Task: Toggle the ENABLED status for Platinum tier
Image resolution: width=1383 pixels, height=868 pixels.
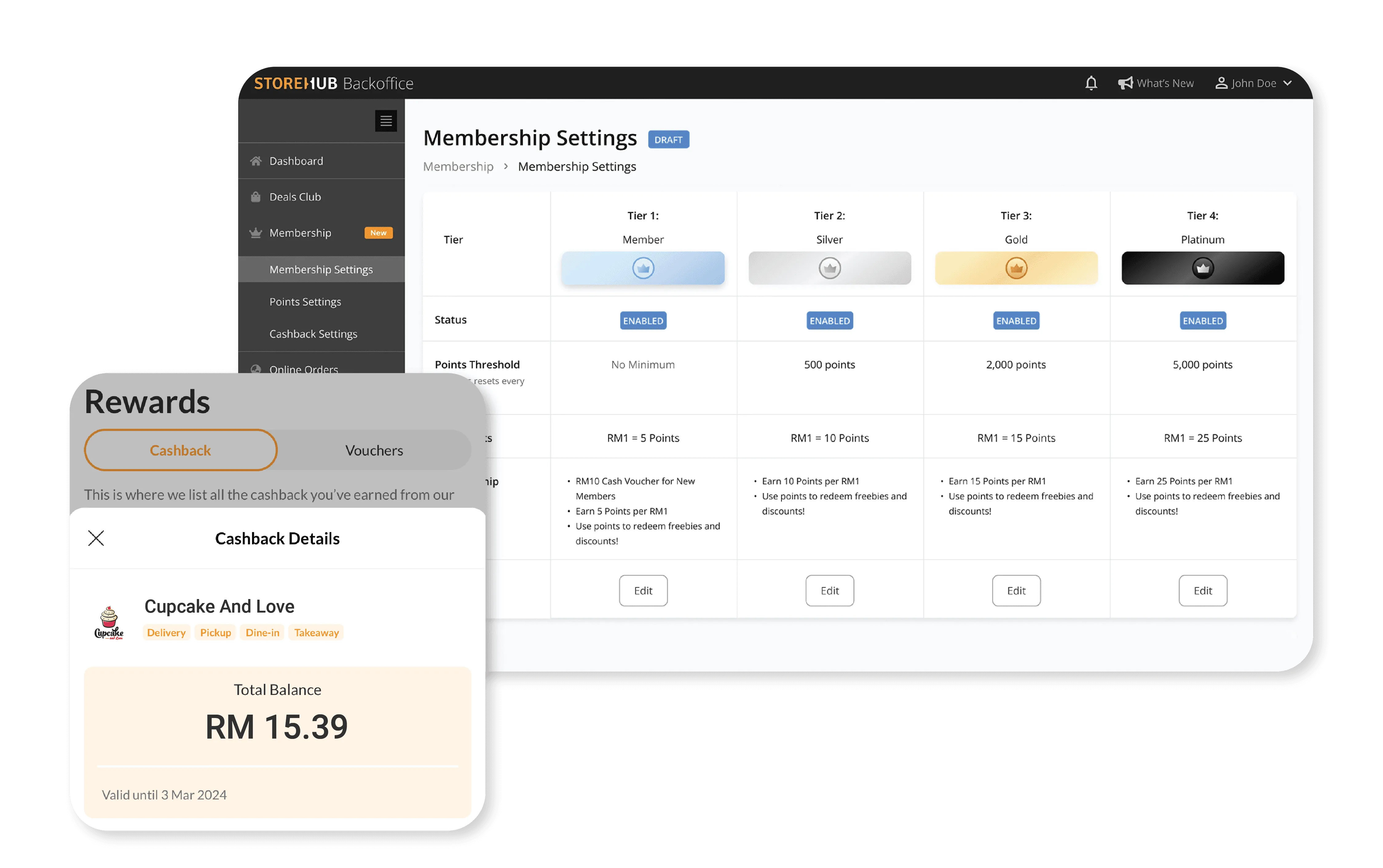Action: 1203,320
